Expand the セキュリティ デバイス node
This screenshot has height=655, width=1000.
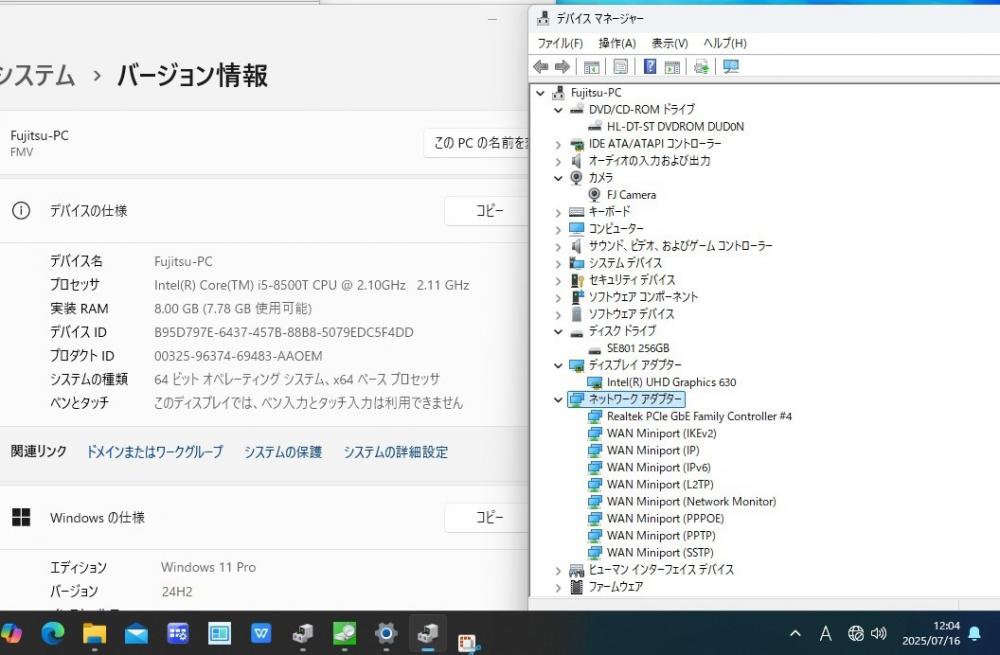point(558,281)
